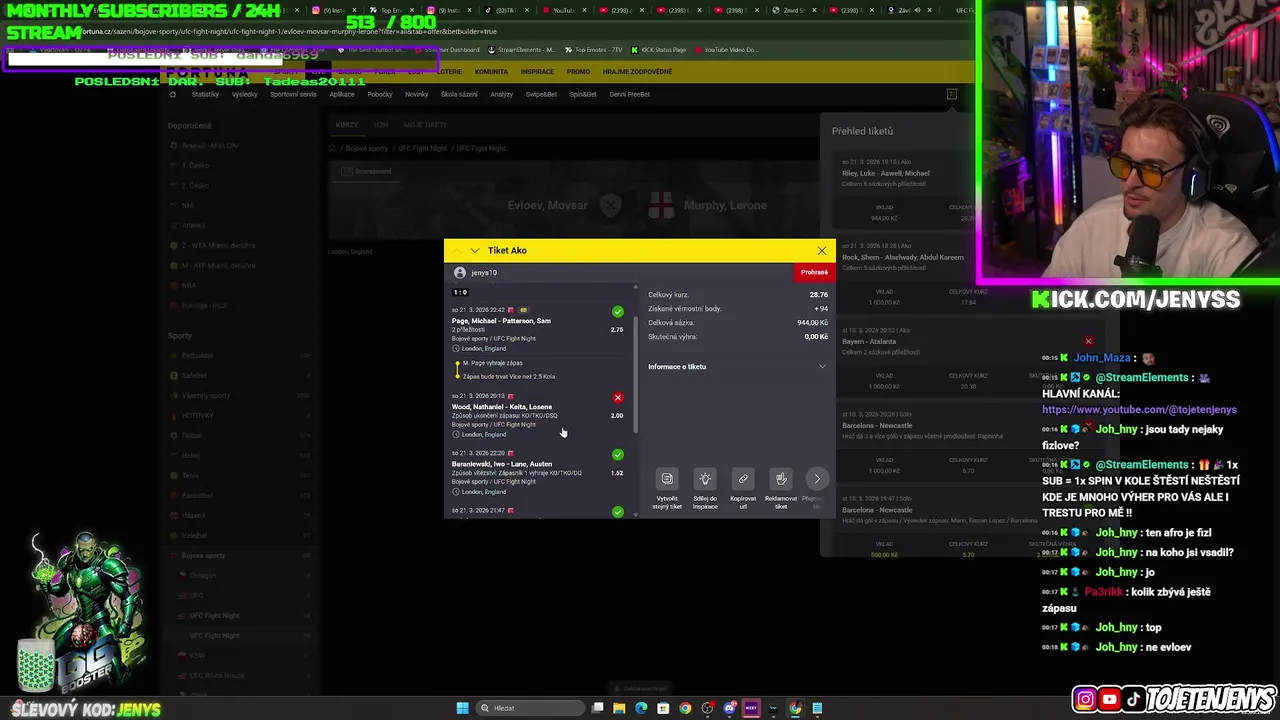Go to previous ticket with up chevron
Image resolution: width=1280 pixels, height=720 pixels.
[x=457, y=250]
